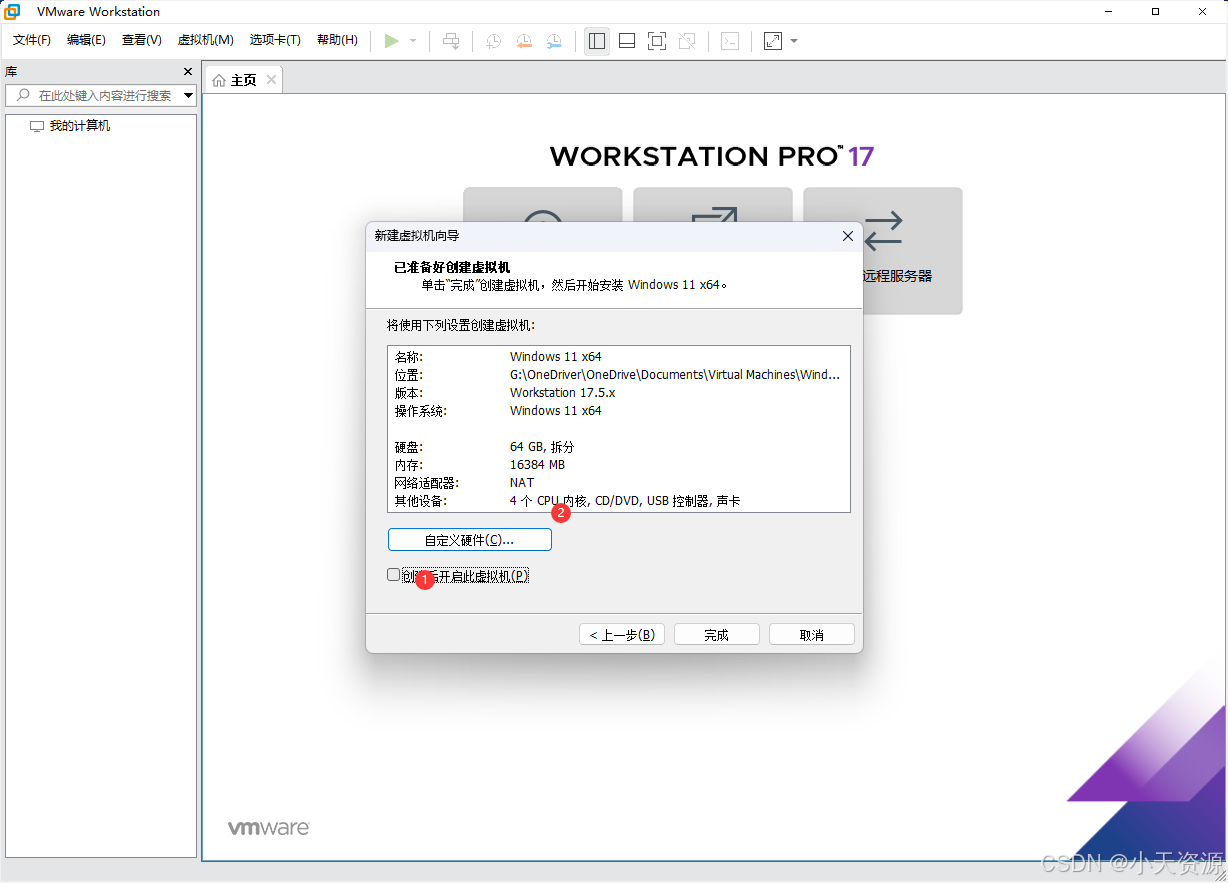Screen dimensions: 1228x883
Task: Switch to the 主页 tab
Action: pyautogui.click(x=241, y=79)
